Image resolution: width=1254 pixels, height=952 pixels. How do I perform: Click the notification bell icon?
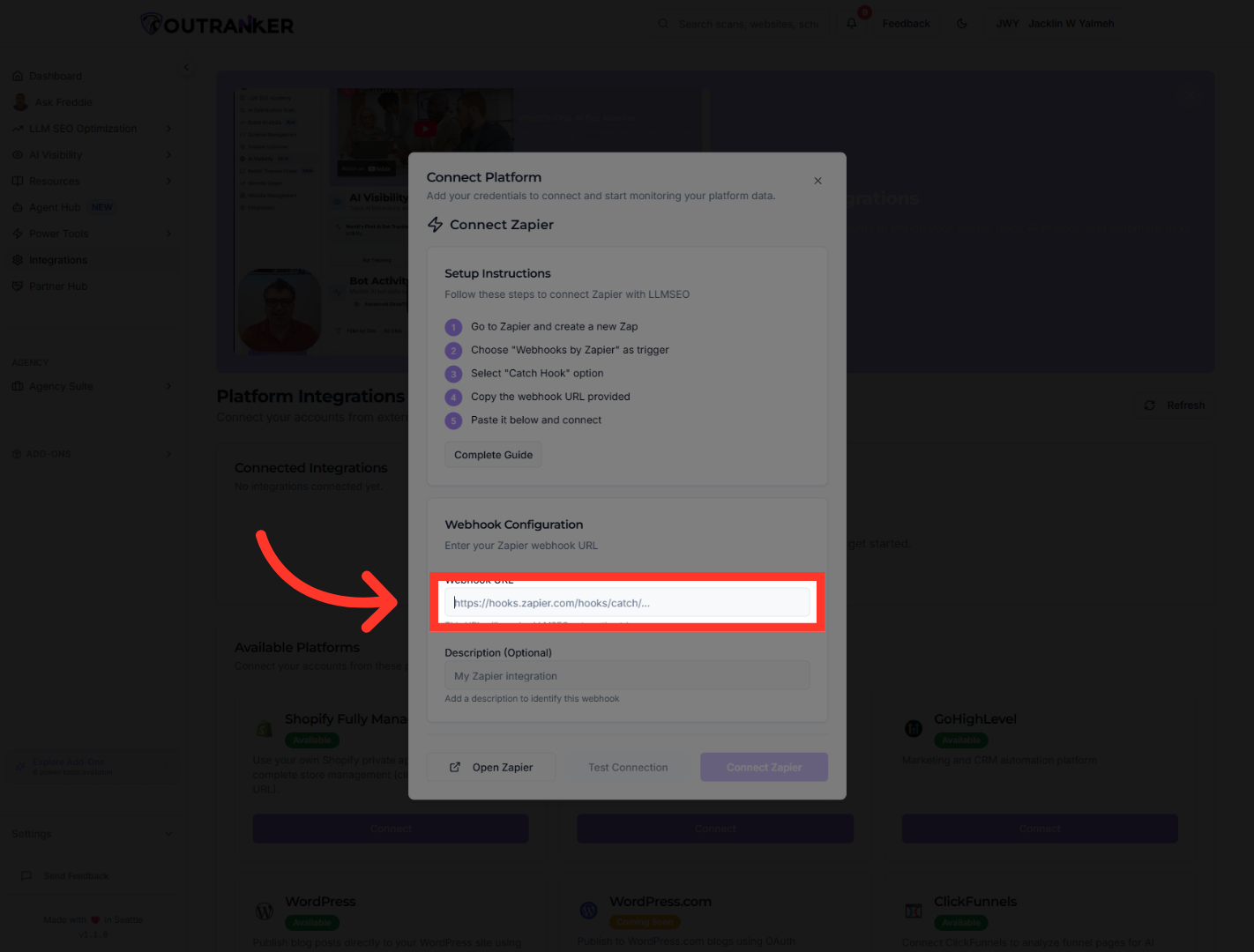pos(852,24)
